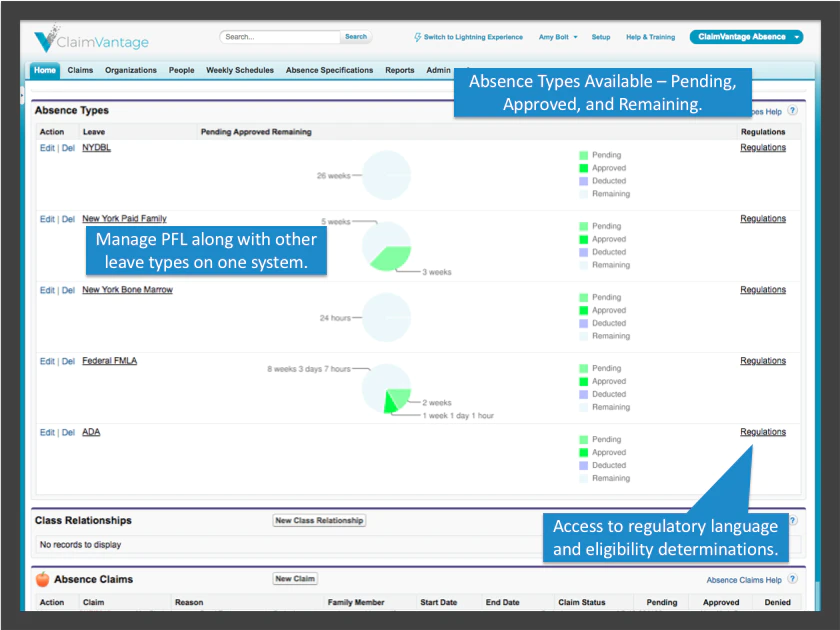Click the New Claim button

click(295, 579)
